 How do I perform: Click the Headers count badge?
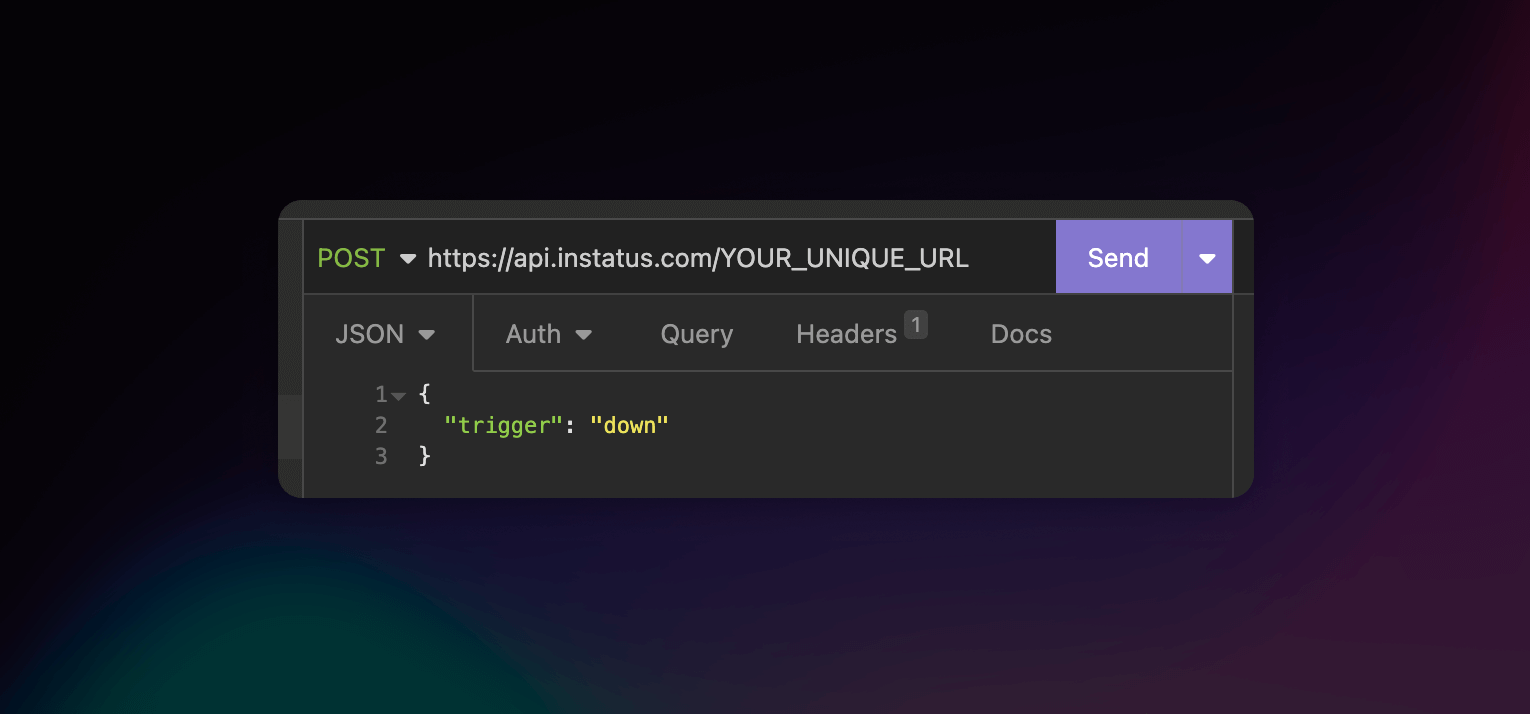coord(916,324)
